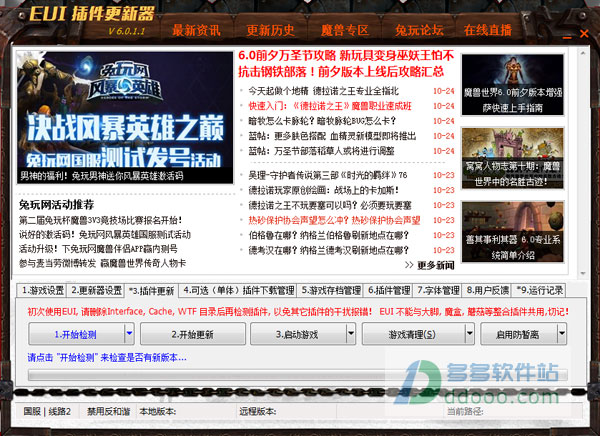Viewport: 600px width, 436px height.
Task: Open activity 参与麦当劳微博转发 赢魔兽世界传奇人物卡
Action: click(x=103, y=263)
